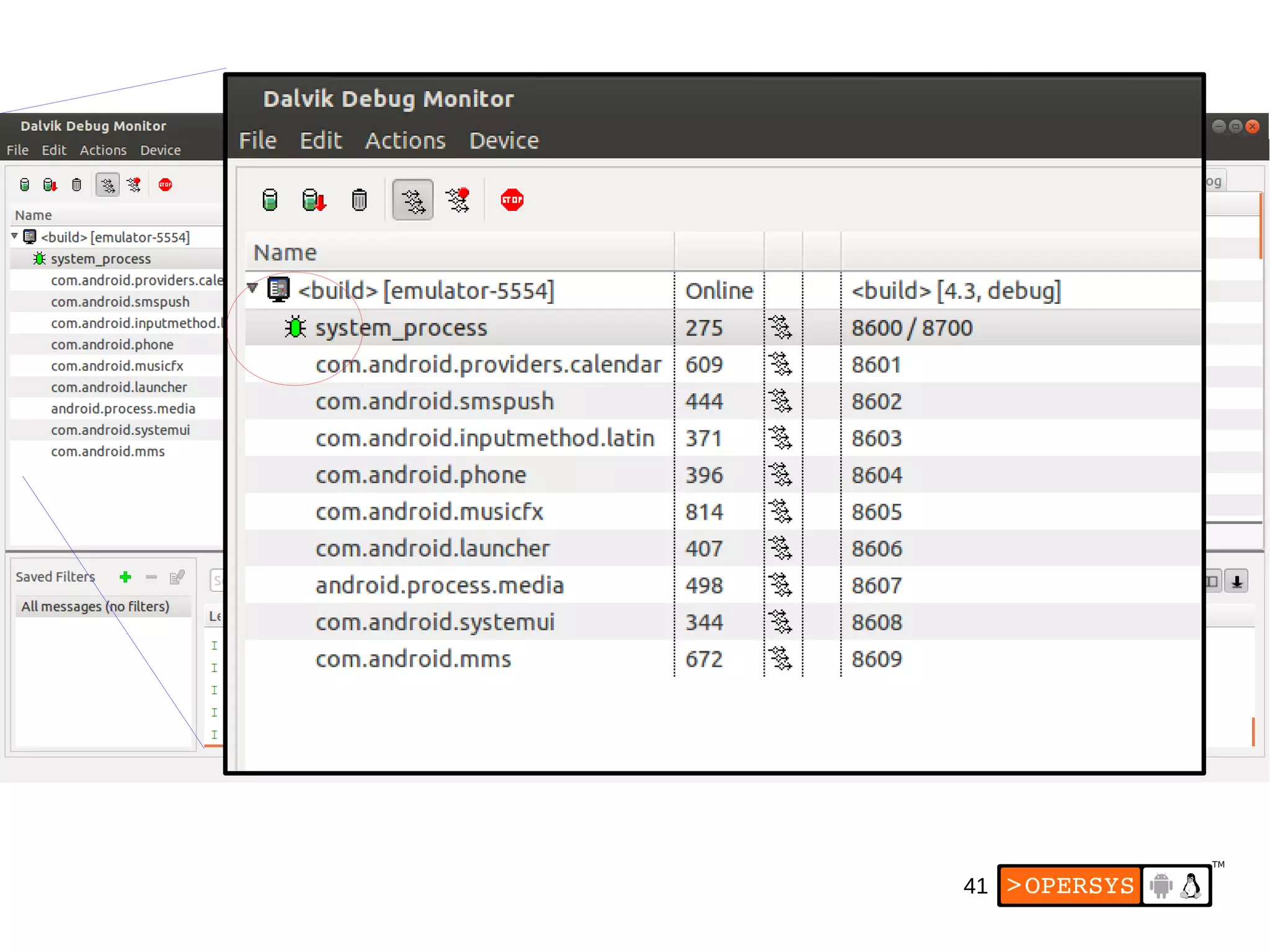Collapse emulator-5554 tree in enlarged view
1270x952 pixels.
coord(252,288)
